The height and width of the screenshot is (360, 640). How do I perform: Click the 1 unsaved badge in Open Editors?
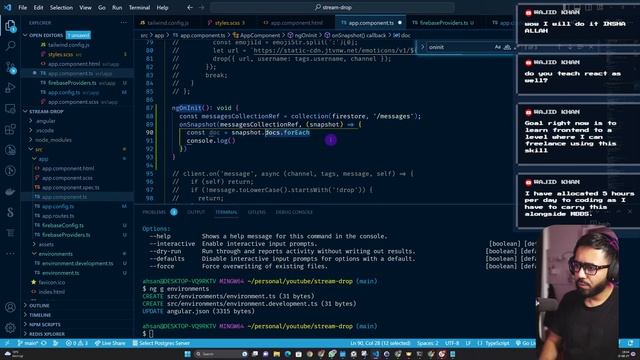click(x=78, y=36)
